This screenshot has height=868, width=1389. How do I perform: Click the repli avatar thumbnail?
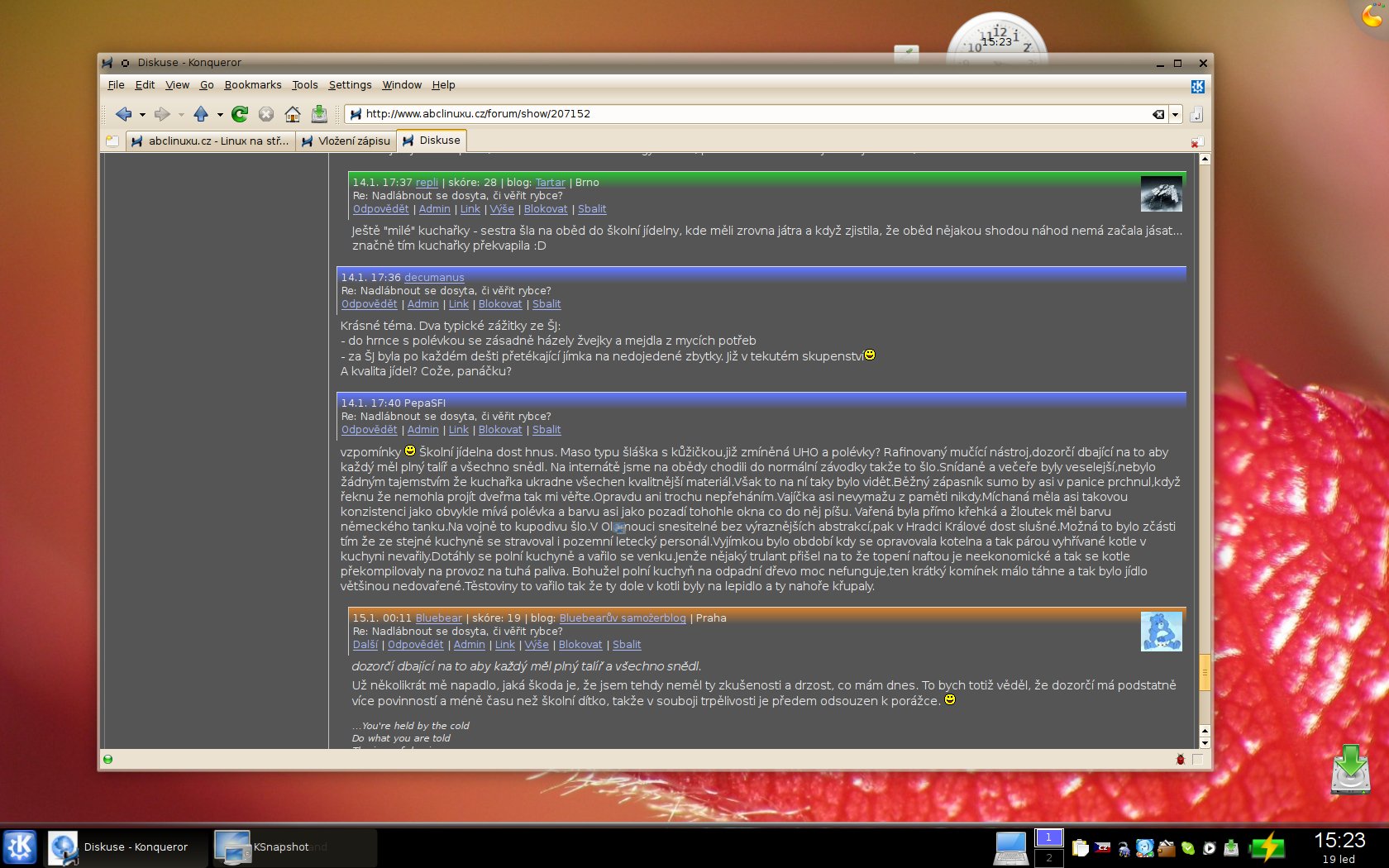[x=1161, y=193]
